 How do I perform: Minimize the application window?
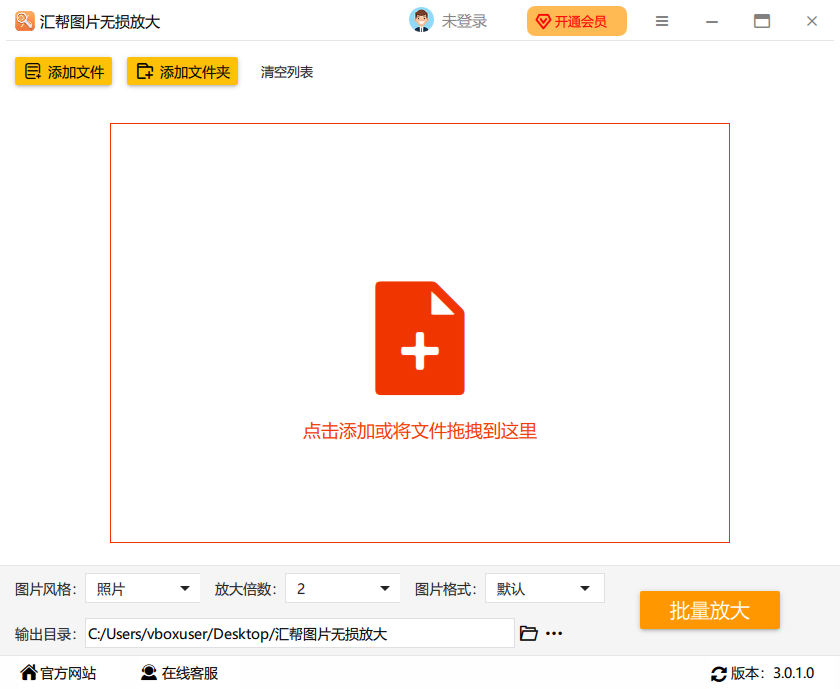[x=711, y=21]
